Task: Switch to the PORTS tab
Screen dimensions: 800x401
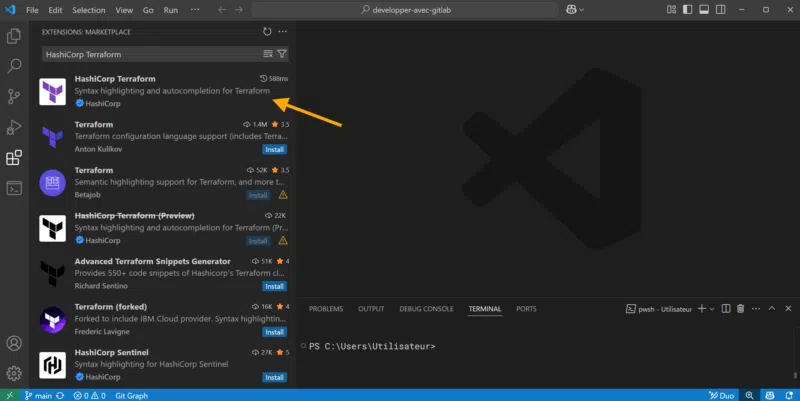Action: tap(526, 309)
